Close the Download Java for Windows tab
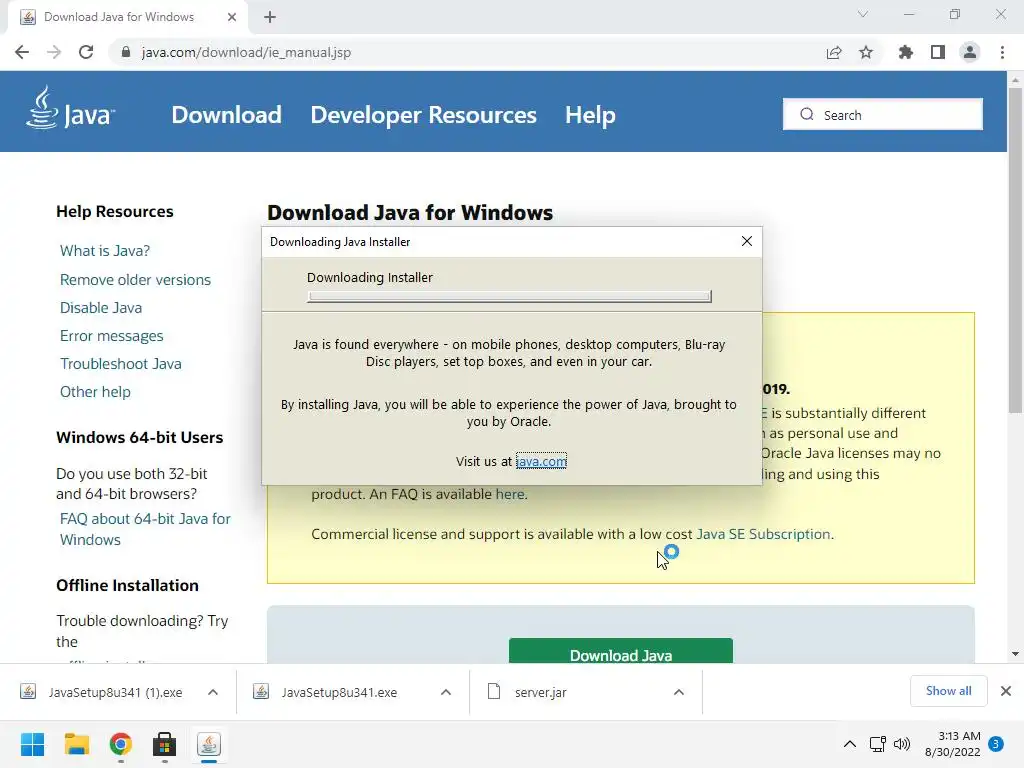1024x768 pixels. [x=232, y=17]
